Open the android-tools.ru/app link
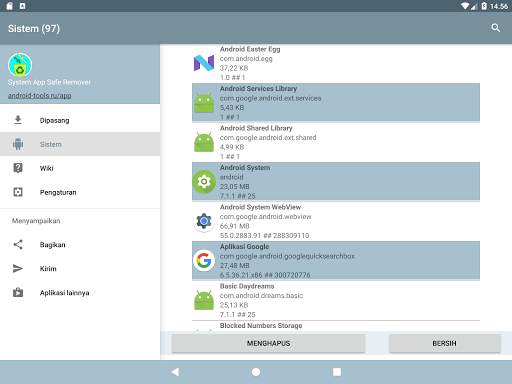Screen dimensions: 512x384 point(39,96)
